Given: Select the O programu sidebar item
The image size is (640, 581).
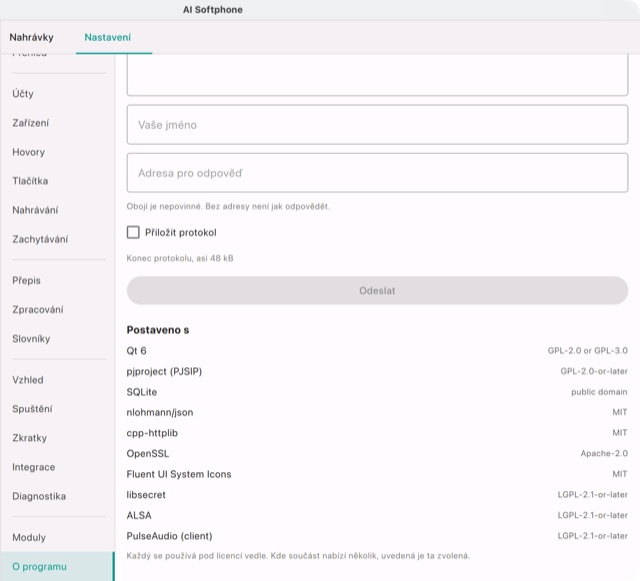Looking at the screenshot, I should coord(57,566).
